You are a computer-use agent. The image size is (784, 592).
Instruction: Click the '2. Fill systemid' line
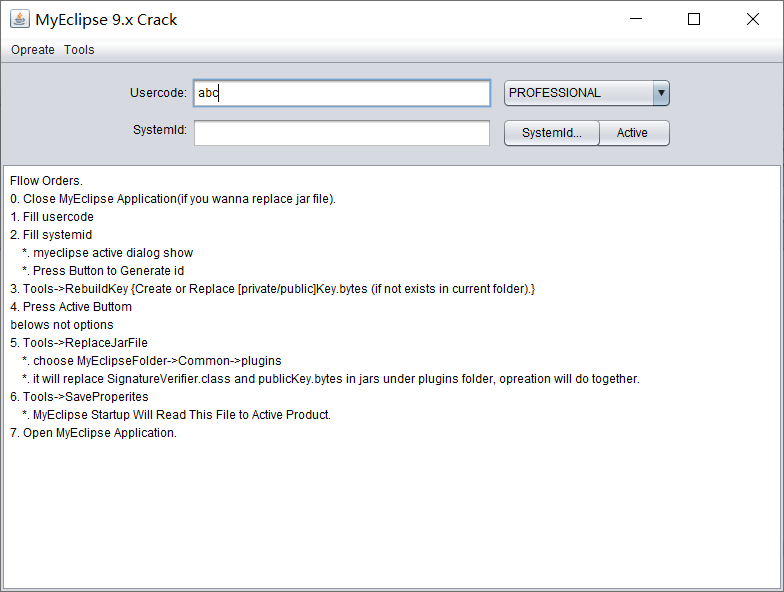[51, 235]
